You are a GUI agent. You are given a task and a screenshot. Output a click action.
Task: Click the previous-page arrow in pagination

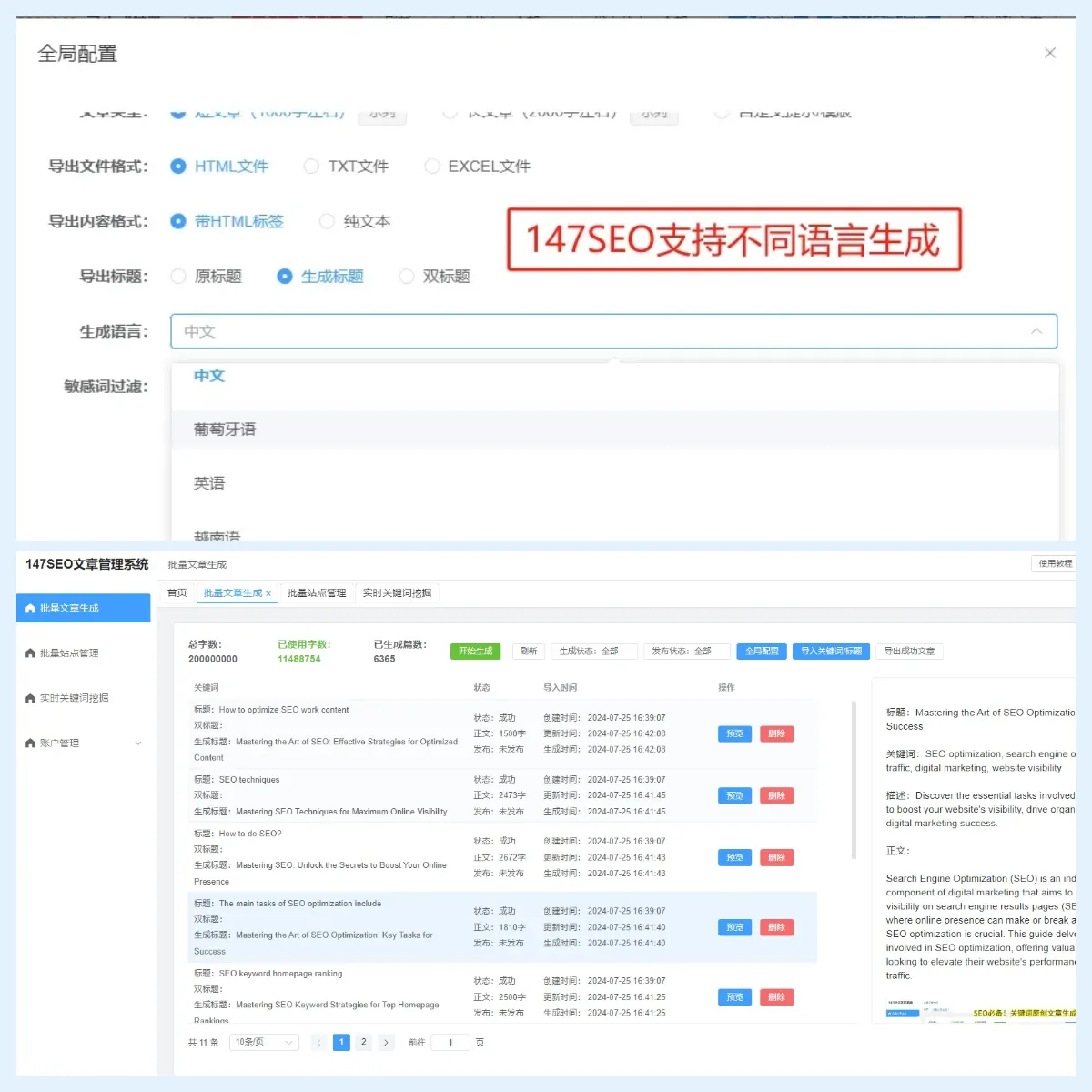click(x=319, y=1042)
